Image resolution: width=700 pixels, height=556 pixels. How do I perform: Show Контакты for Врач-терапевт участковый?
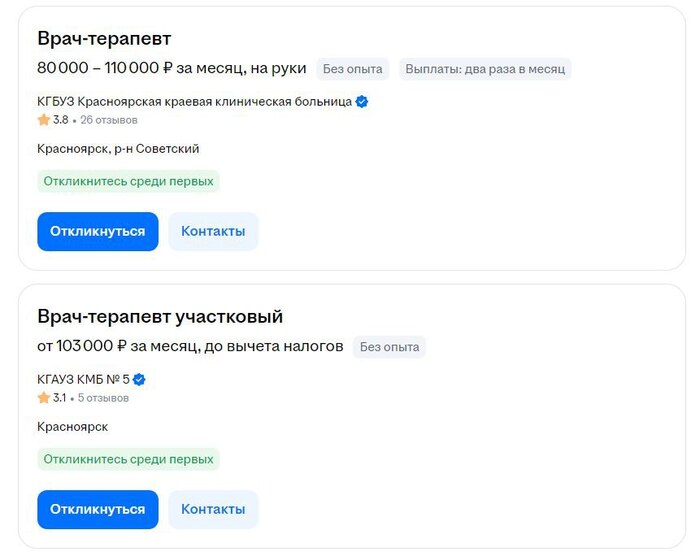tap(213, 509)
